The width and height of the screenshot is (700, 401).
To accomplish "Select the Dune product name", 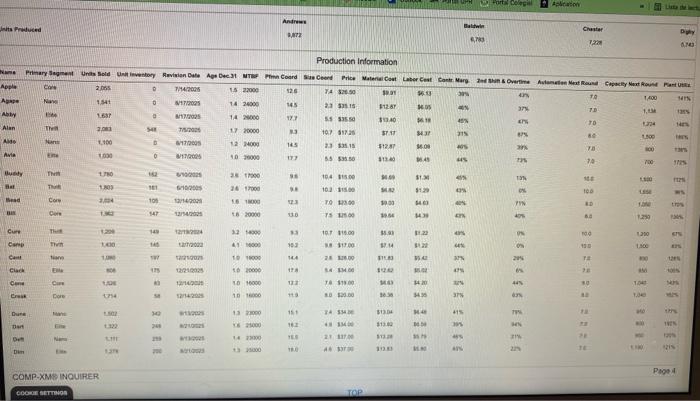I will point(18,314).
